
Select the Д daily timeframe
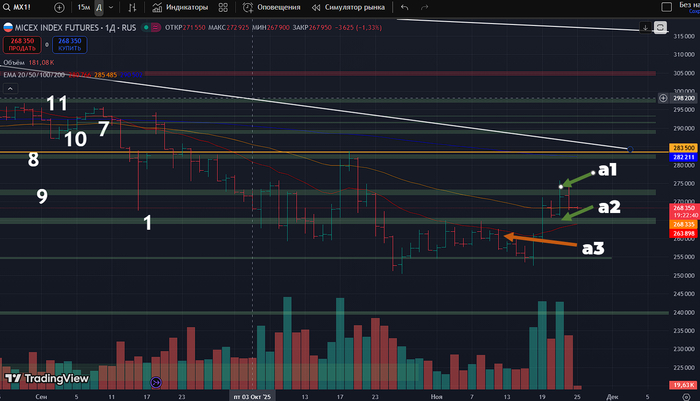99,7
